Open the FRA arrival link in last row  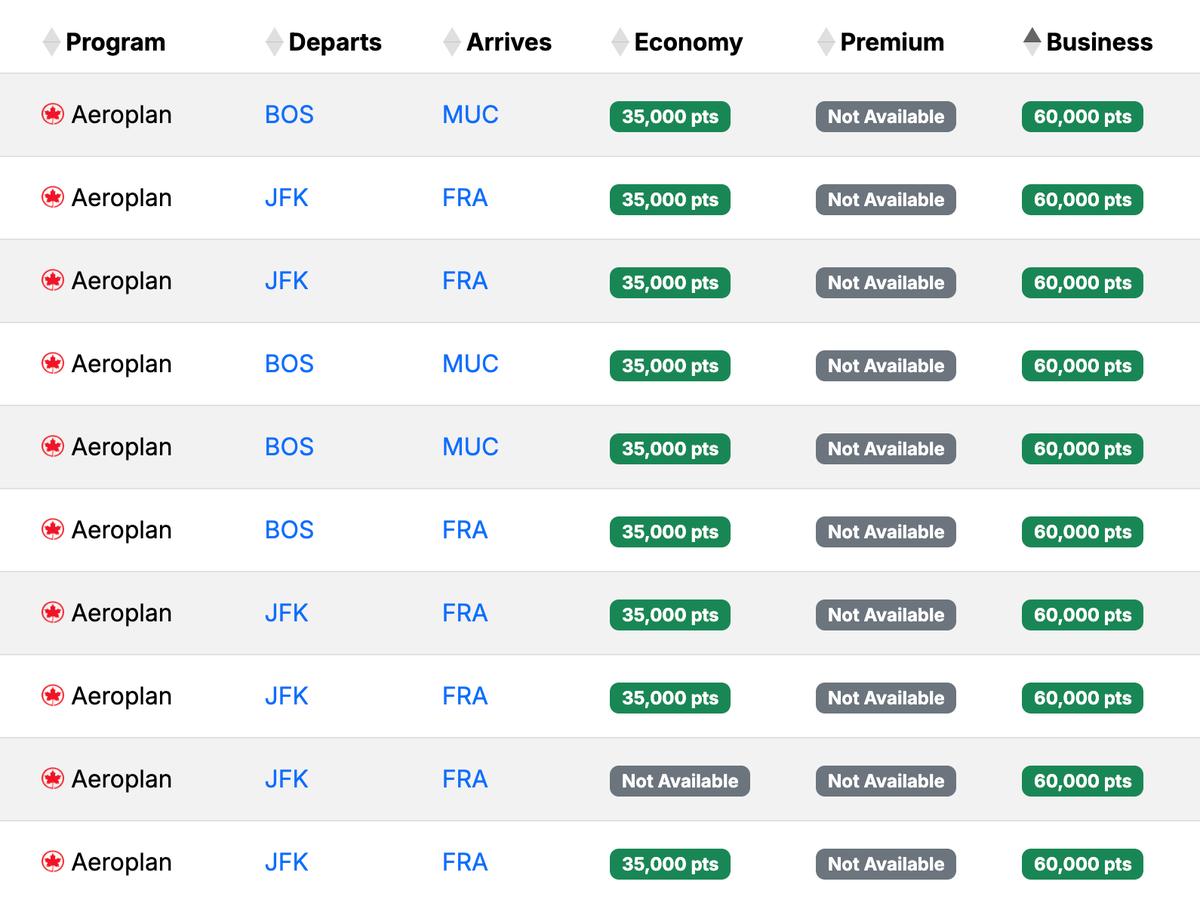465,862
